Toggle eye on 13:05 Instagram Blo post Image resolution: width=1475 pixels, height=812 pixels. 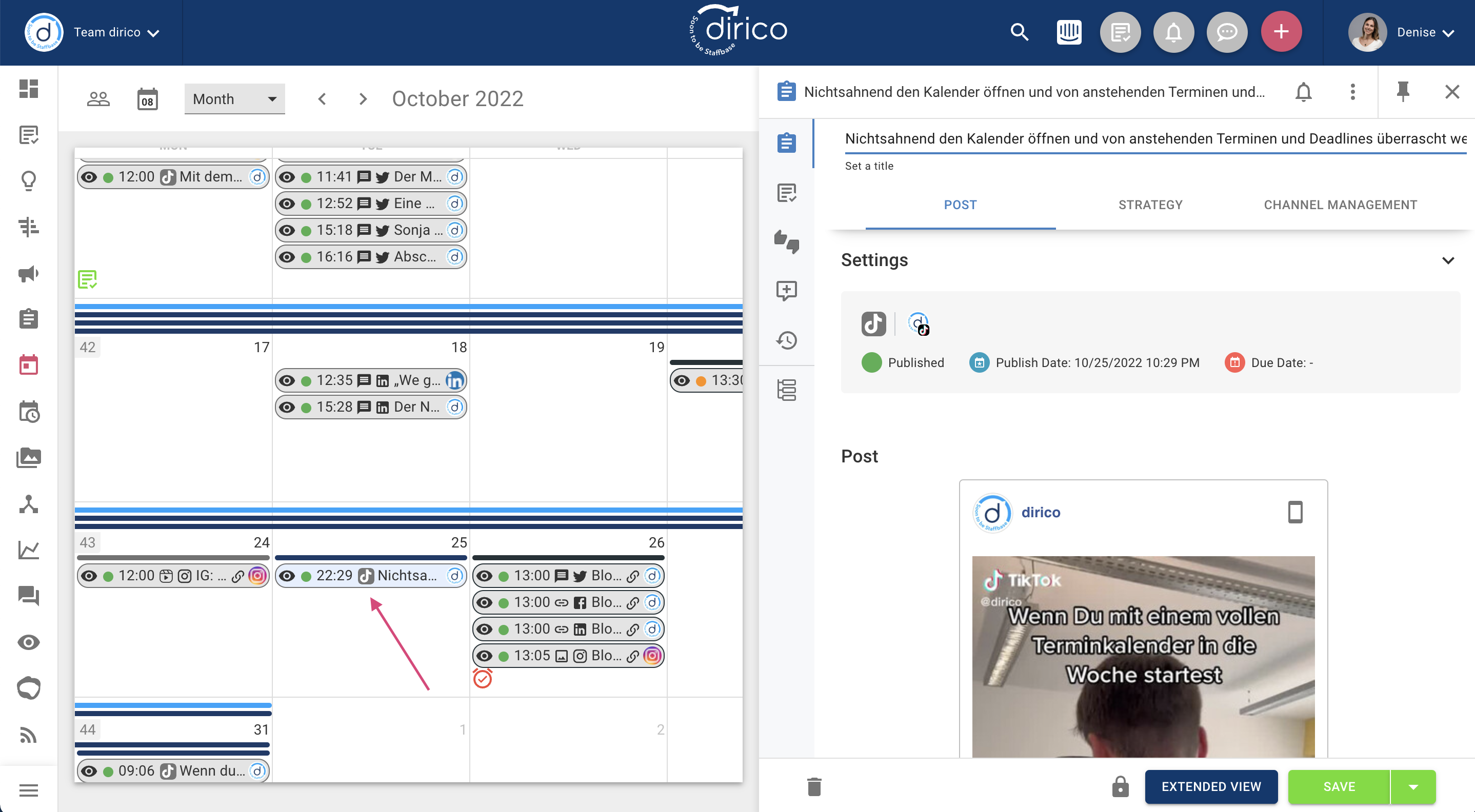(x=485, y=656)
